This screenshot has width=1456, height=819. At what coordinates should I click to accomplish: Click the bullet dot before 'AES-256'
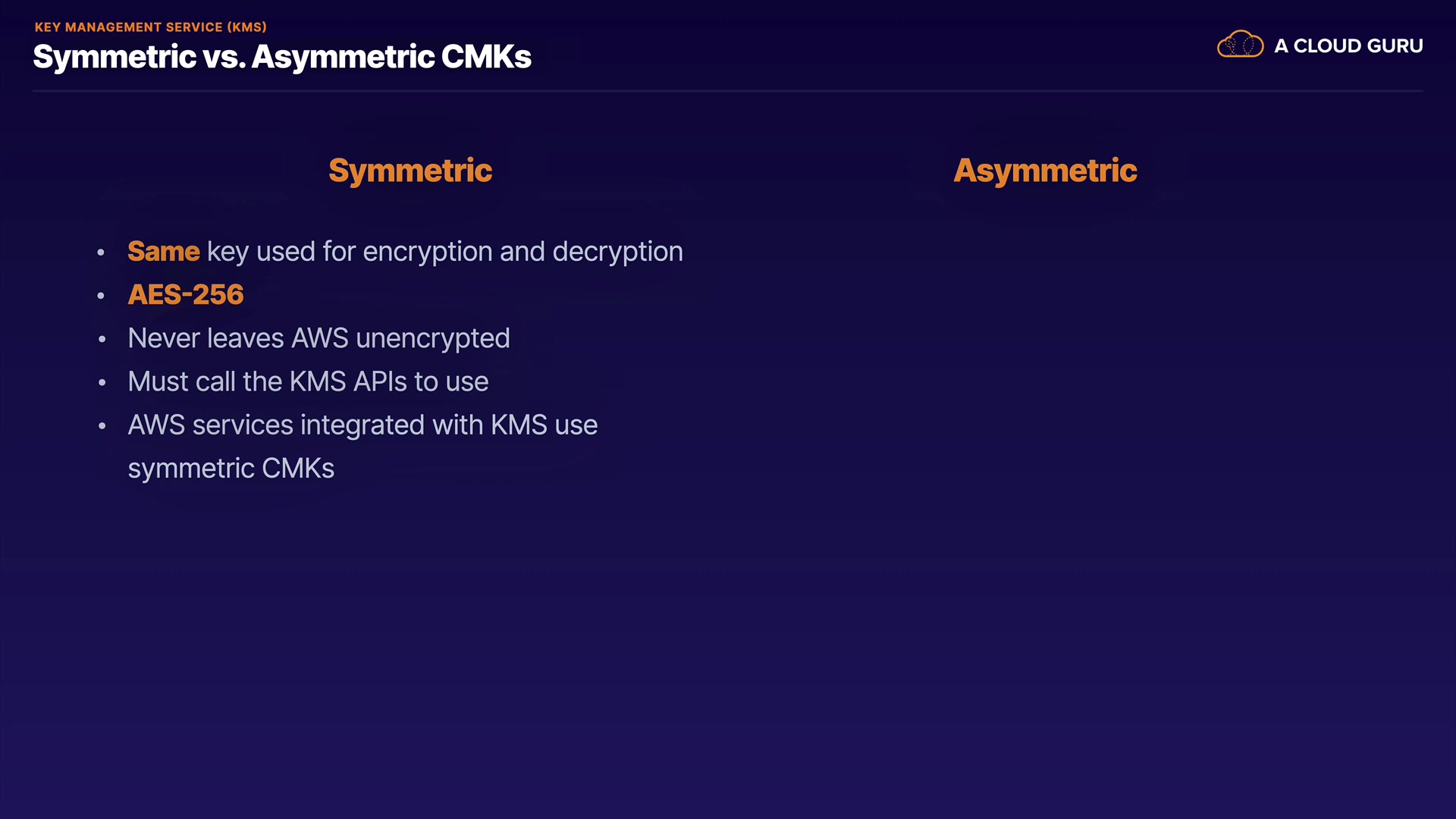coord(101,296)
